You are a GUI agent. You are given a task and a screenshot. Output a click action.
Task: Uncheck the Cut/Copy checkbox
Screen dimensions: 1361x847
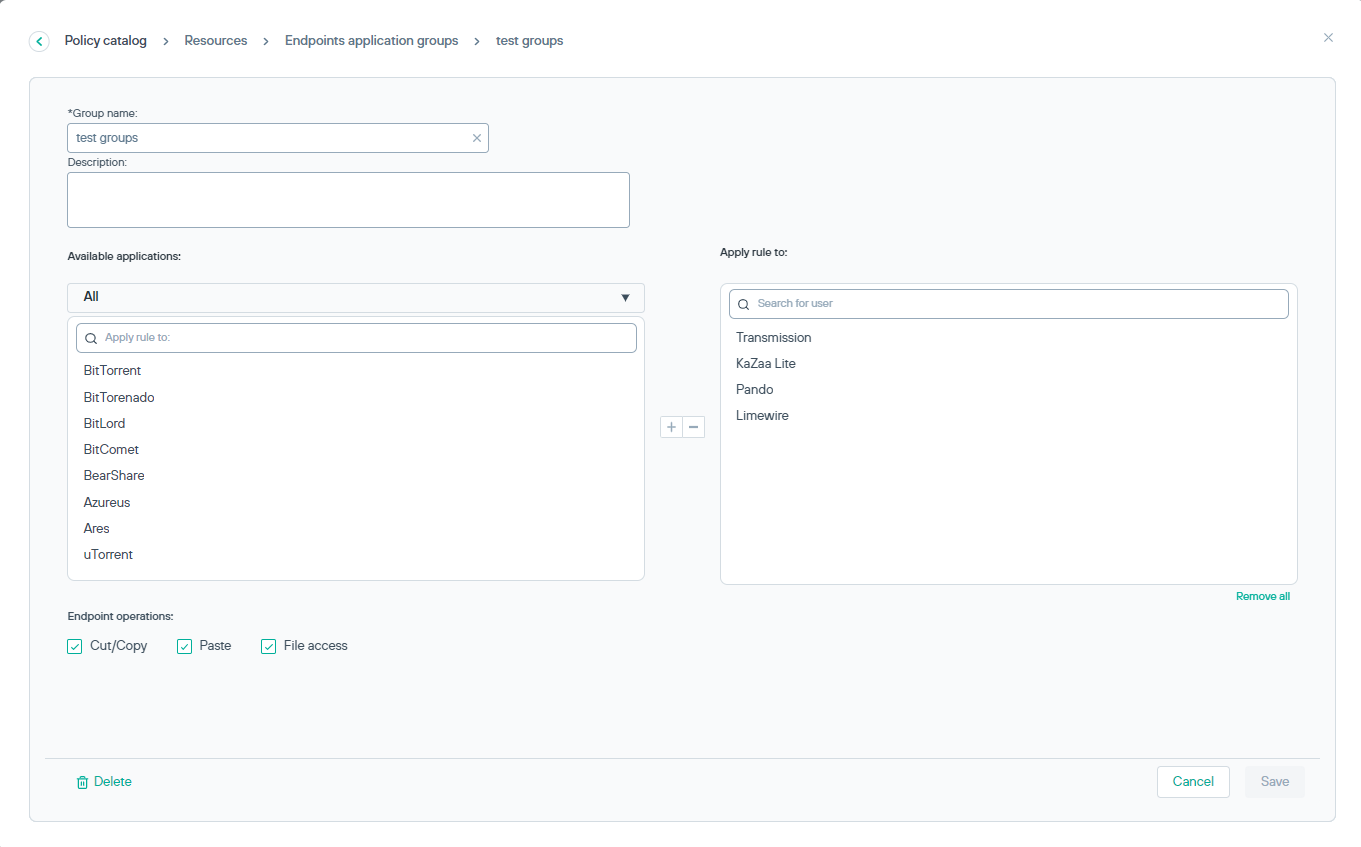tap(74, 646)
